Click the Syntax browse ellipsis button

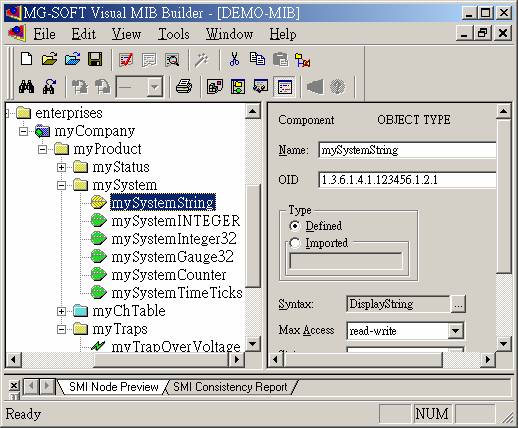(458, 304)
